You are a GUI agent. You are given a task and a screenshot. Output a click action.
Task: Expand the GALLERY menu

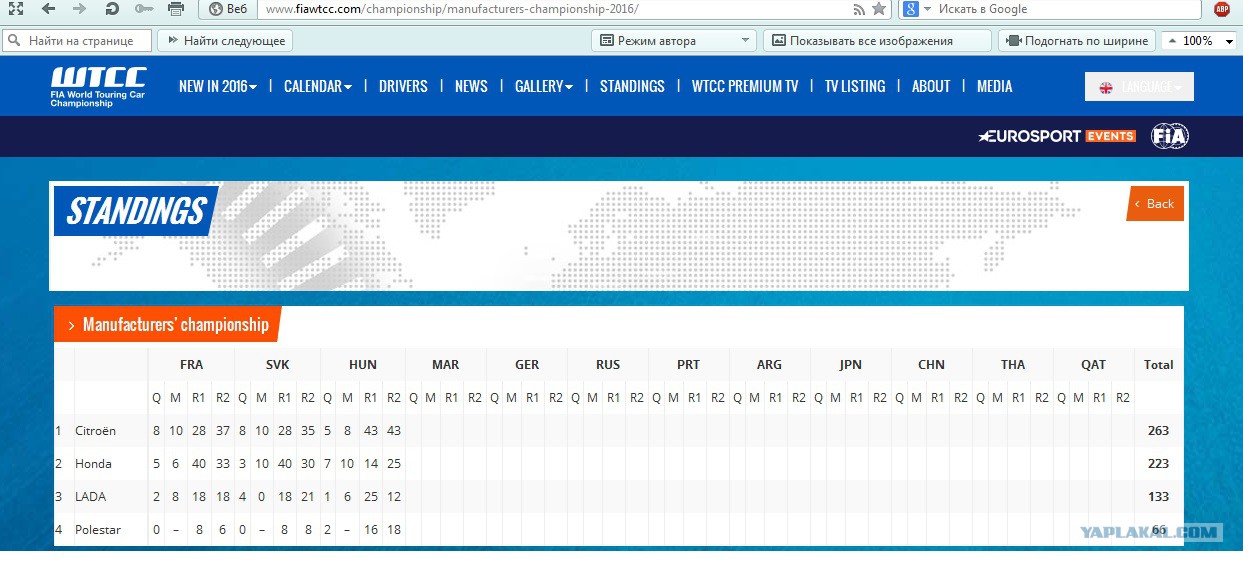[x=543, y=86]
